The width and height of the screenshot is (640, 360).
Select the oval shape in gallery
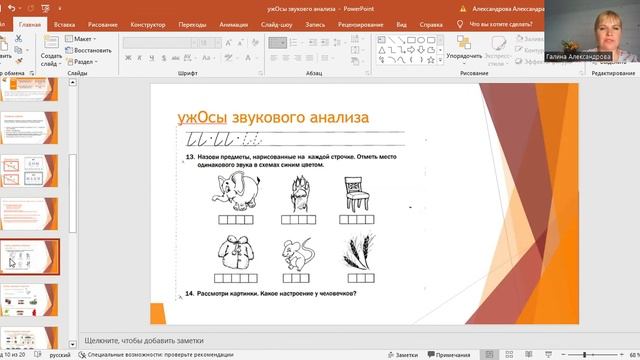[x=421, y=40]
